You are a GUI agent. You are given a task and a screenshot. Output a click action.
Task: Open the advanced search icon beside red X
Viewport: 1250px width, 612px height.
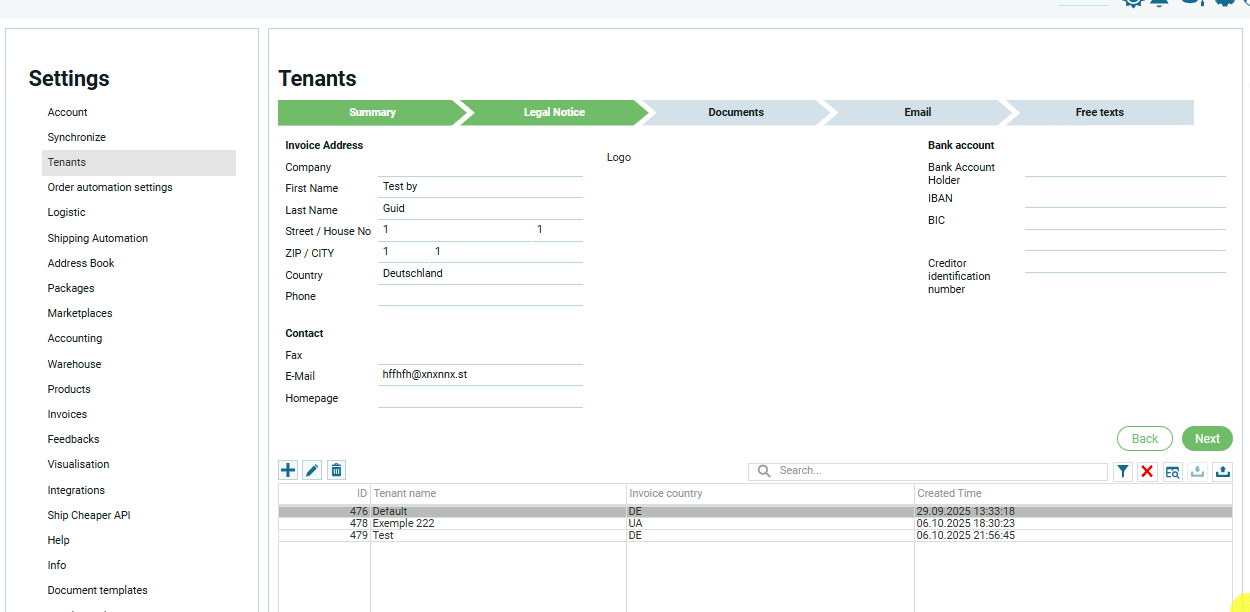click(x=1172, y=471)
